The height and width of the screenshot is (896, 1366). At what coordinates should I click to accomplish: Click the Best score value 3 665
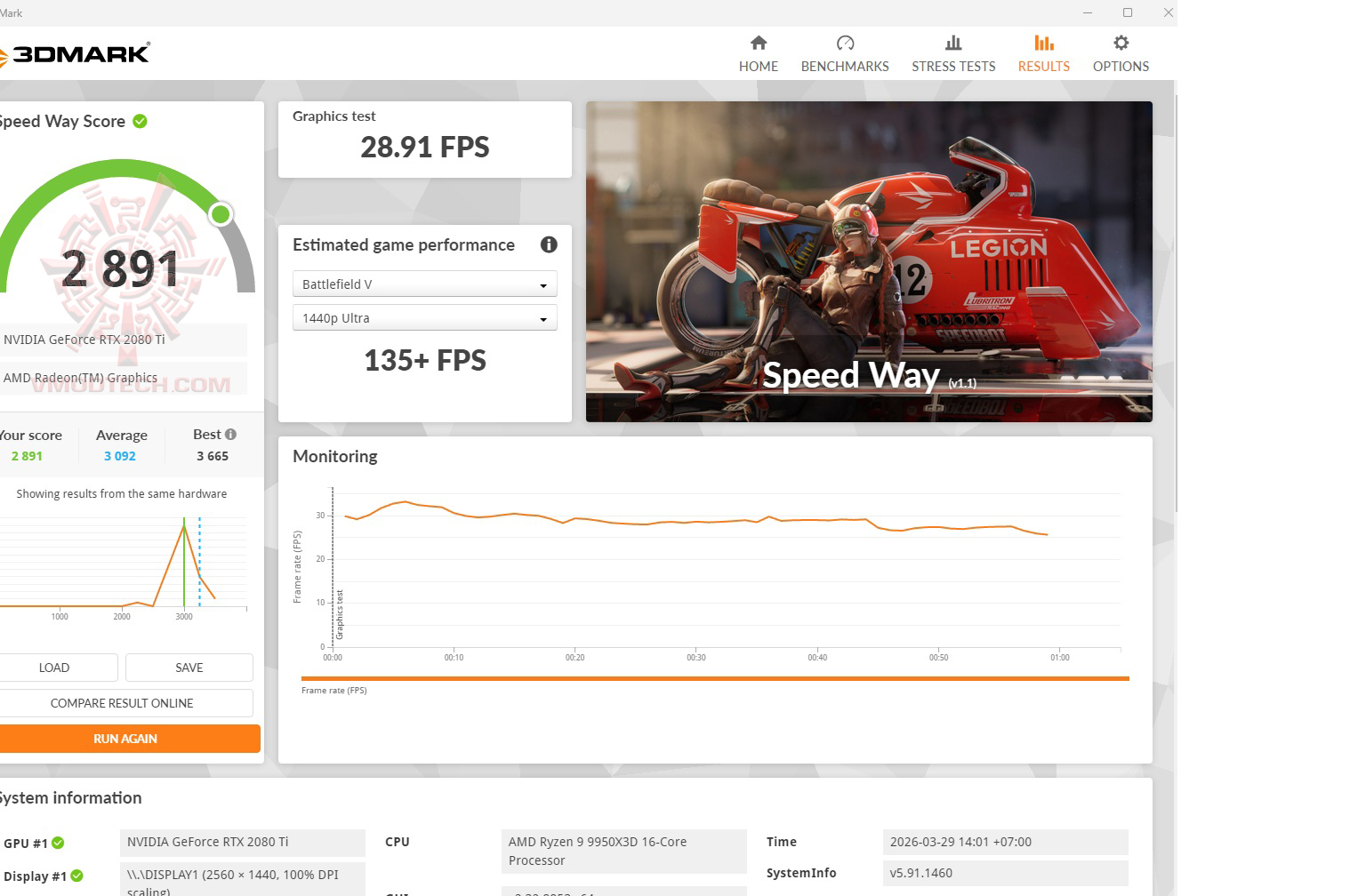click(213, 456)
